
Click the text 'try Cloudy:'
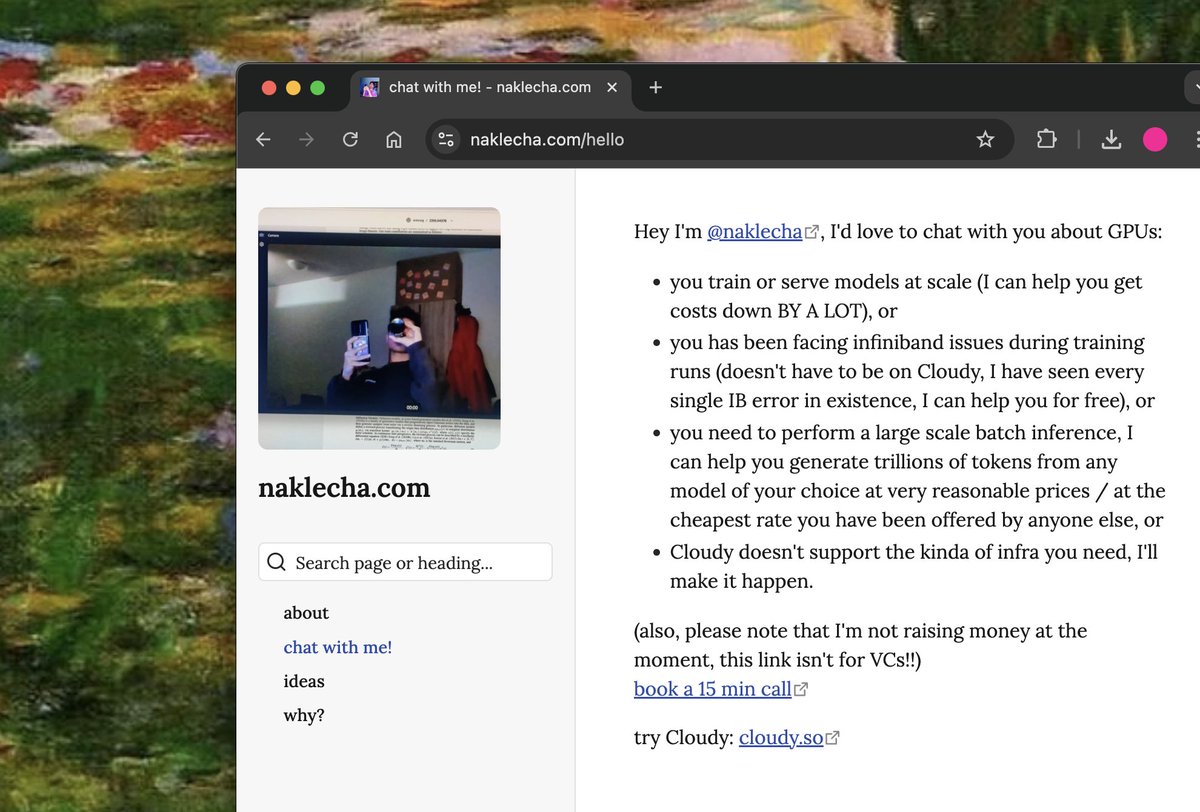pyautogui.click(x=684, y=739)
